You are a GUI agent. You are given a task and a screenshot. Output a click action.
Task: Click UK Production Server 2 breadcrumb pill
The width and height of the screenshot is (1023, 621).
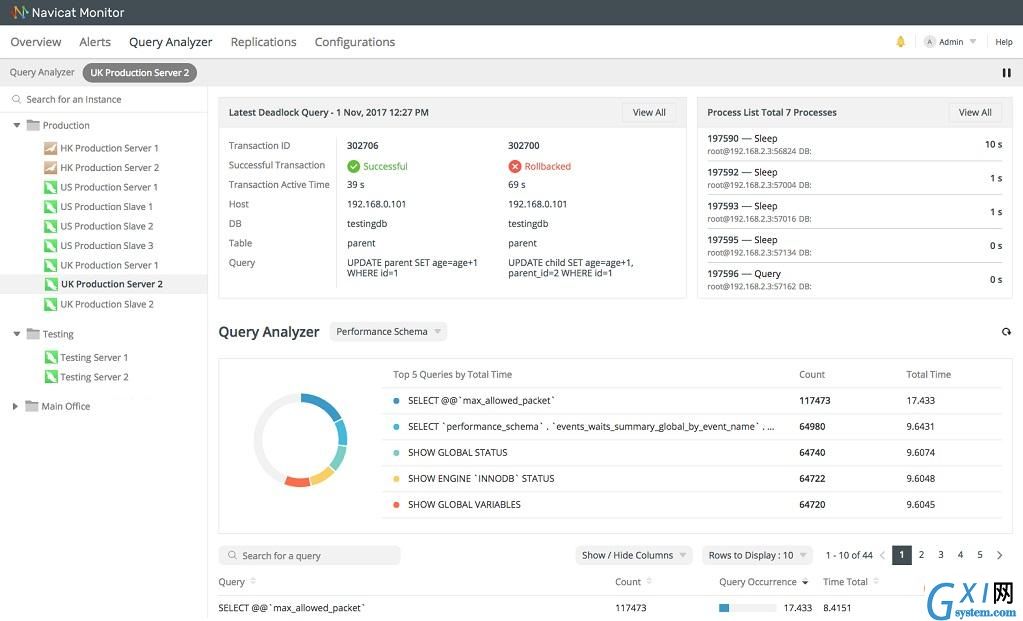click(x=140, y=72)
